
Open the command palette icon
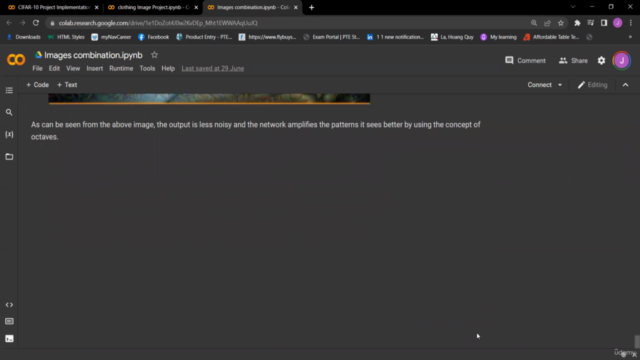tap(9, 322)
